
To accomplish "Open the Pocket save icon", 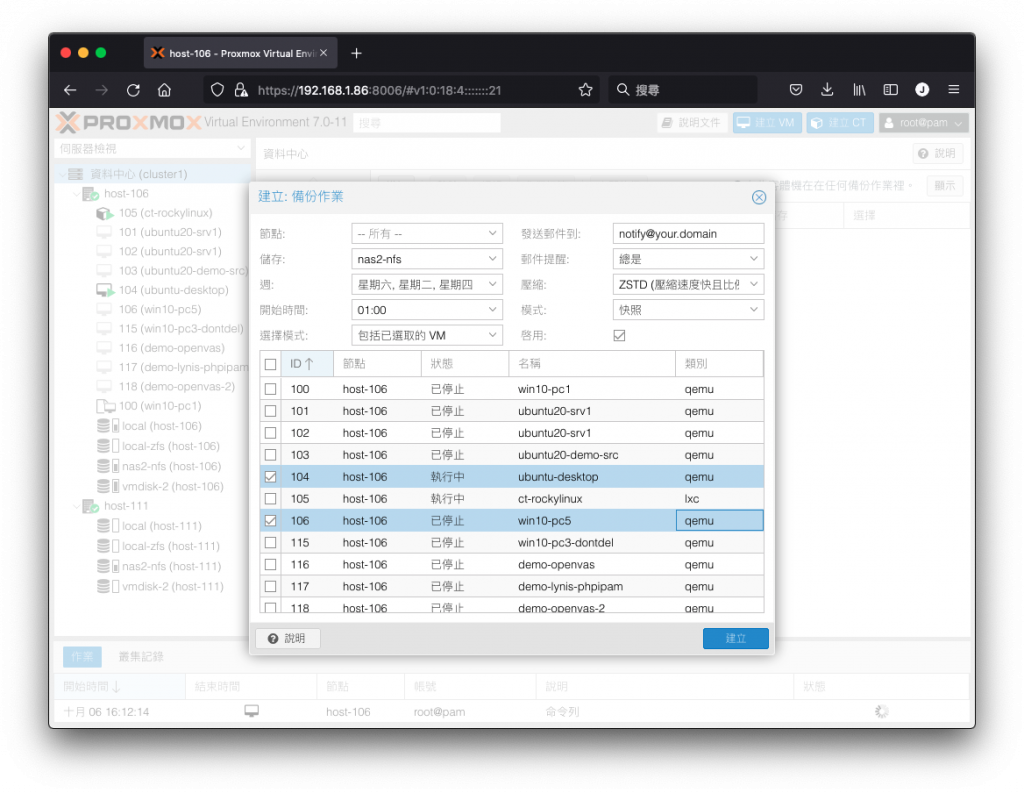I will pyautogui.click(x=795, y=90).
